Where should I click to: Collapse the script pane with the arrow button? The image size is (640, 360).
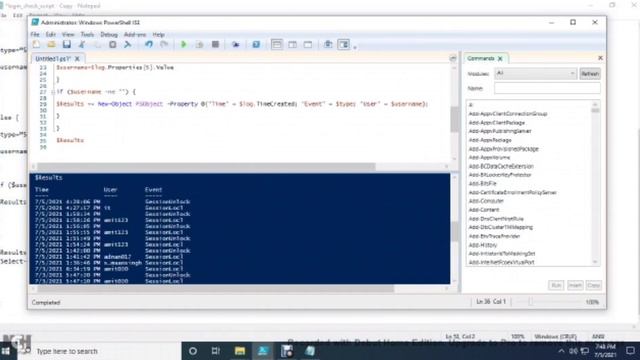(453, 59)
